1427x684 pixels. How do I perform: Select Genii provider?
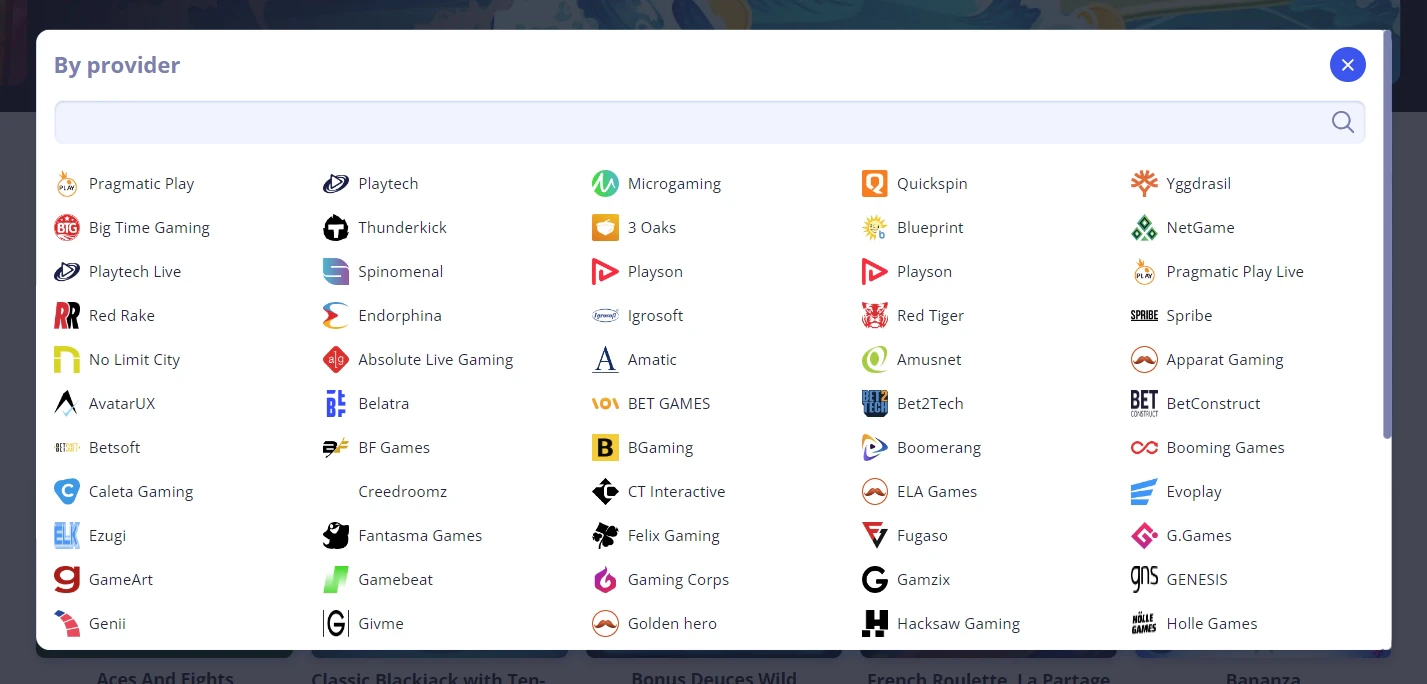[x=90, y=624]
